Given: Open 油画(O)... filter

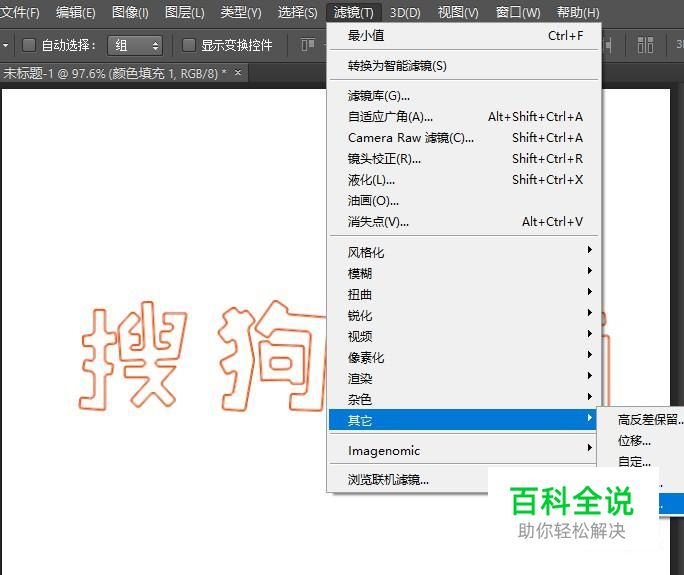Looking at the screenshot, I should (x=464, y=200).
